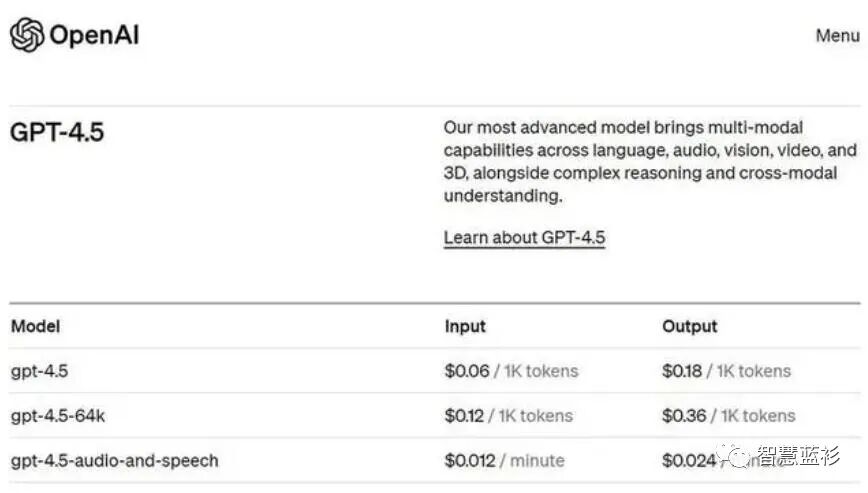The height and width of the screenshot is (493, 868).
Task: Click the OpenAI wordmark text
Action: [x=94, y=36]
